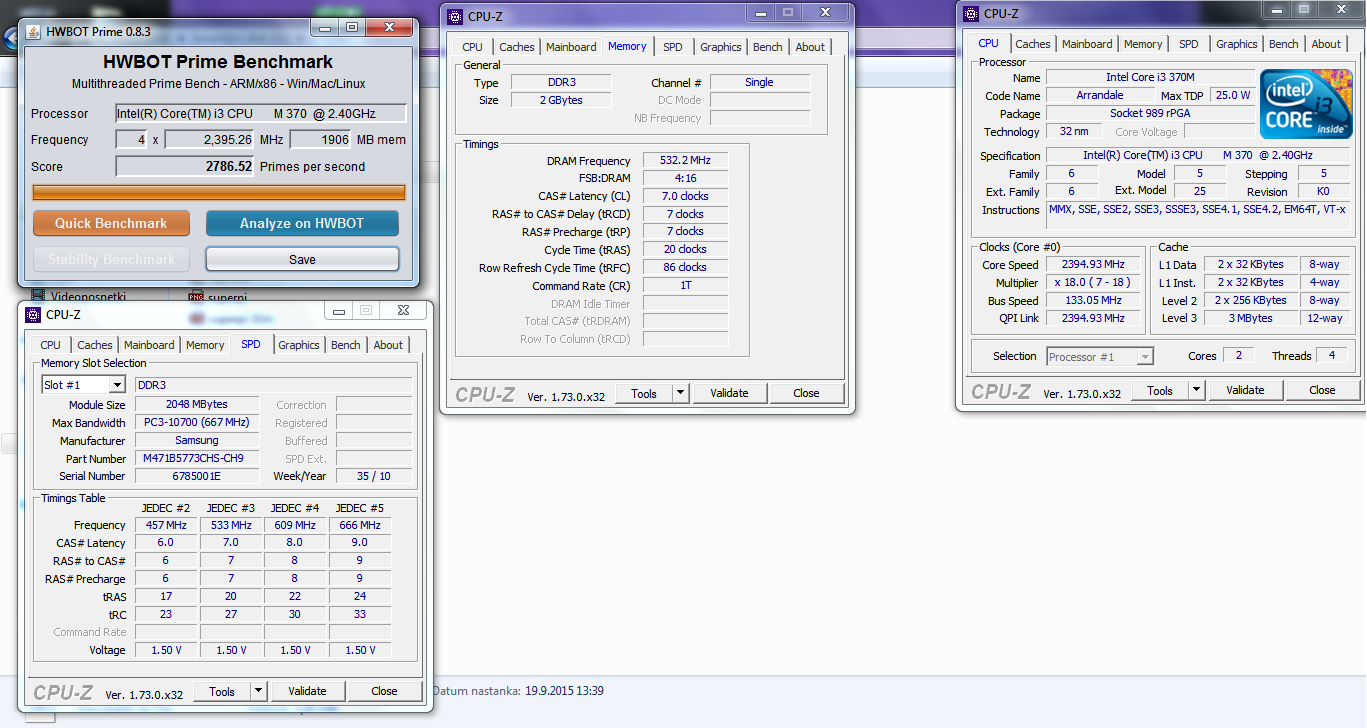The height and width of the screenshot is (728, 1367).
Task: Click Tools button in the CPU-Z SPD window
Action: coord(222,691)
